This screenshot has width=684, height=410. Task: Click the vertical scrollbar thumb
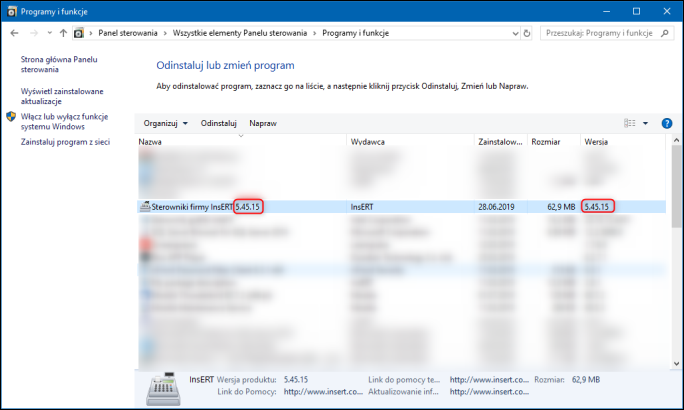click(x=676, y=186)
